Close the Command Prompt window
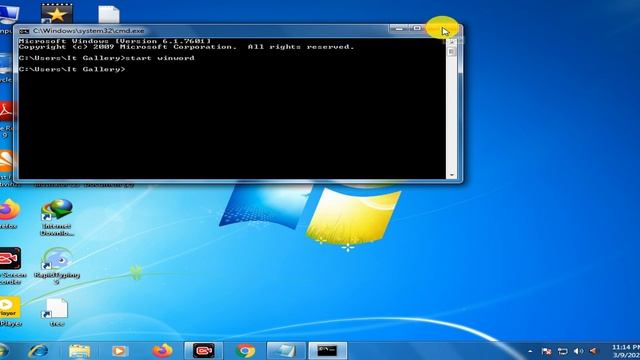The width and height of the screenshot is (640, 360). [x=443, y=29]
